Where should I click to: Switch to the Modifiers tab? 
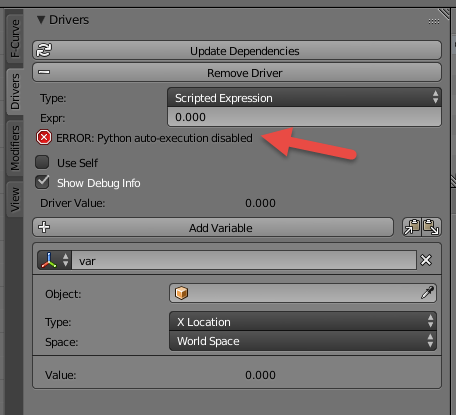click(15, 148)
